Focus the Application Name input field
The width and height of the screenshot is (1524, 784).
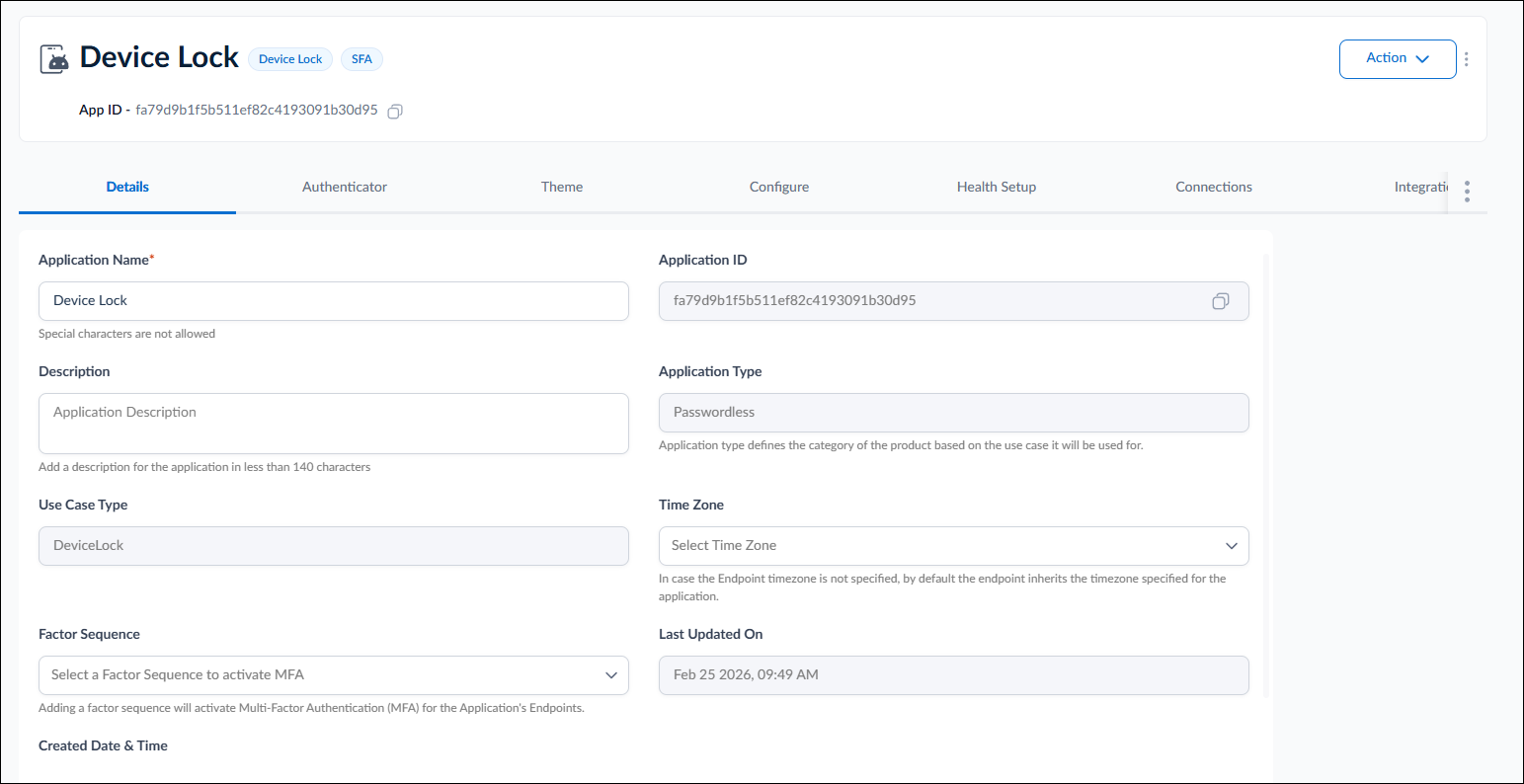[x=334, y=301]
